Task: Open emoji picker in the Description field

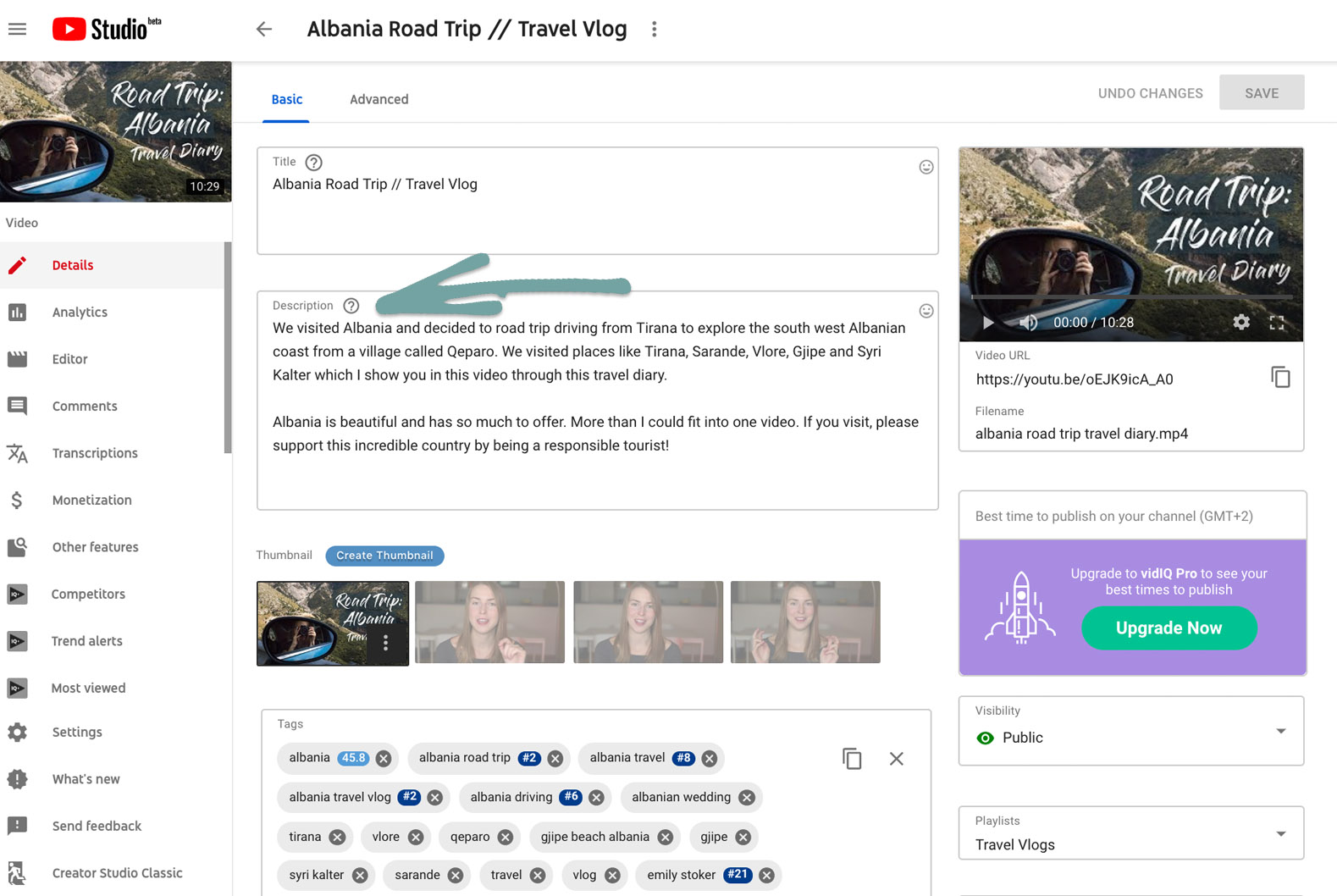Action: [x=926, y=311]
